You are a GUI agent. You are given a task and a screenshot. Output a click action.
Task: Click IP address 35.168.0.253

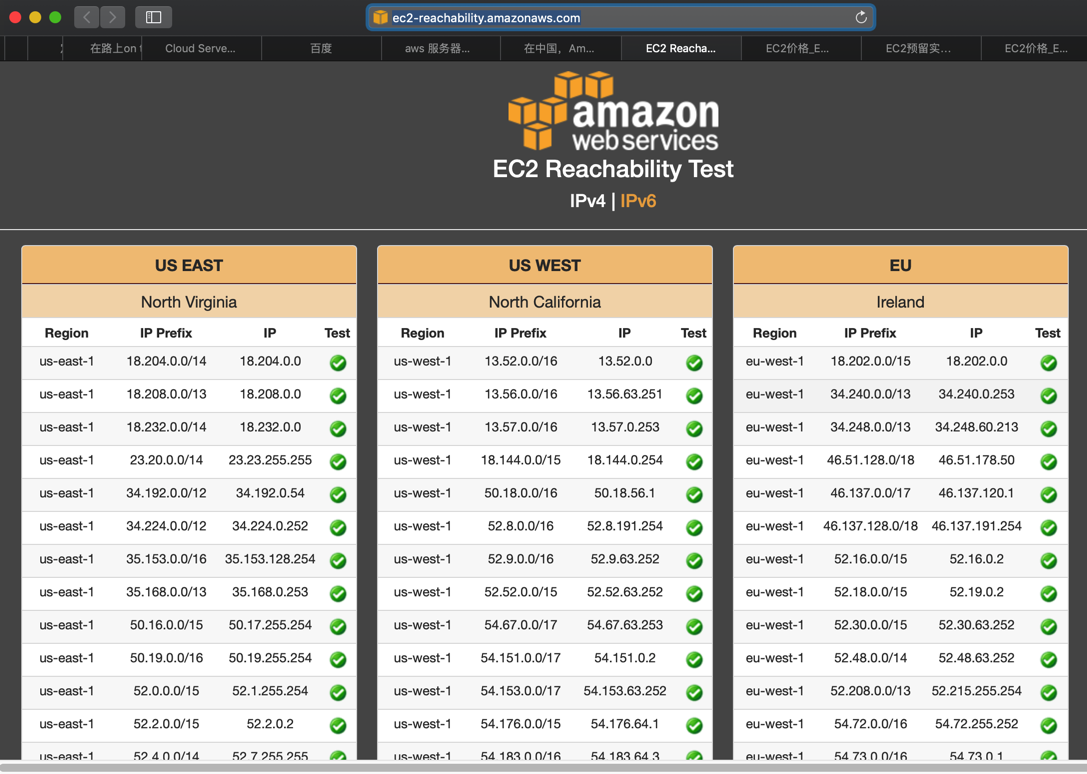pyautogui.click(x=270, y=592)
